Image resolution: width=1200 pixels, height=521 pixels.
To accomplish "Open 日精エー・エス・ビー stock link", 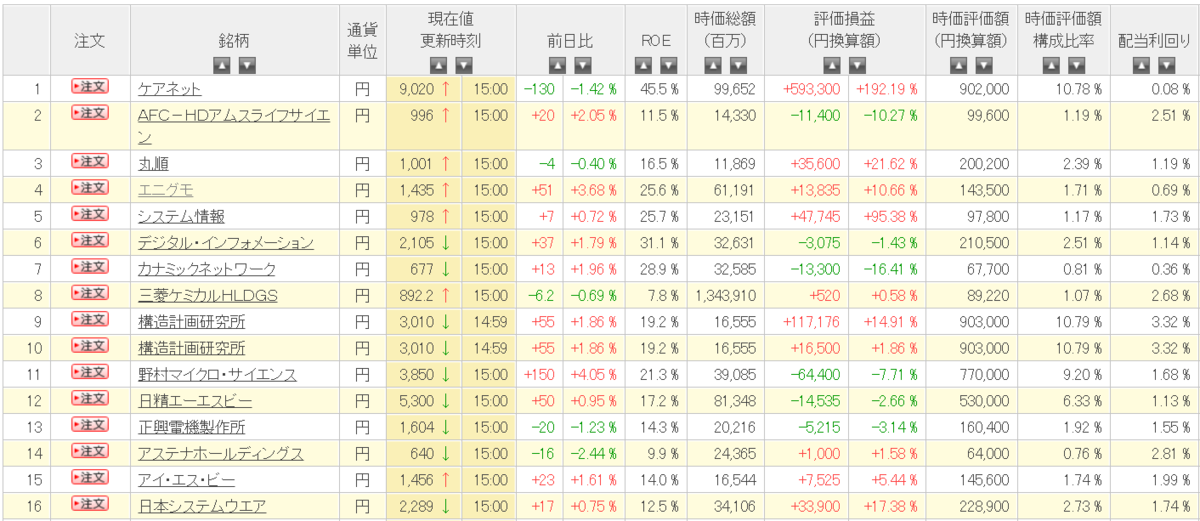I will (195, 401).
